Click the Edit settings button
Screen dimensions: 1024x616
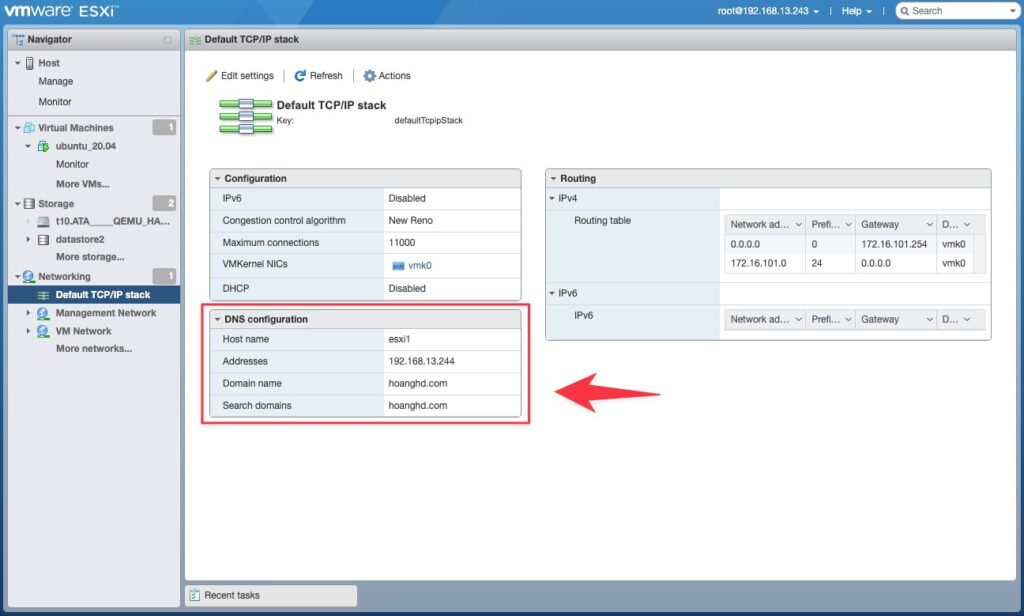coord(240,76)
